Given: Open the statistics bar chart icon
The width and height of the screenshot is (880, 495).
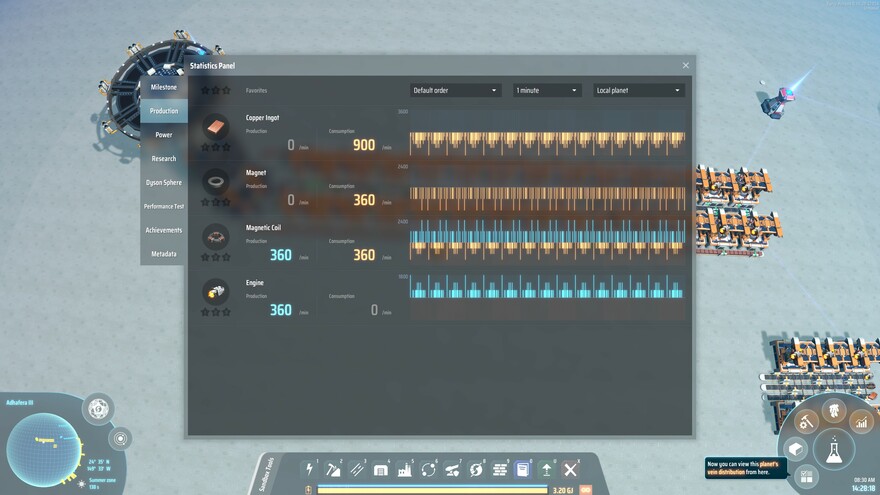Looking at the screenshot, I should point(862,422).
